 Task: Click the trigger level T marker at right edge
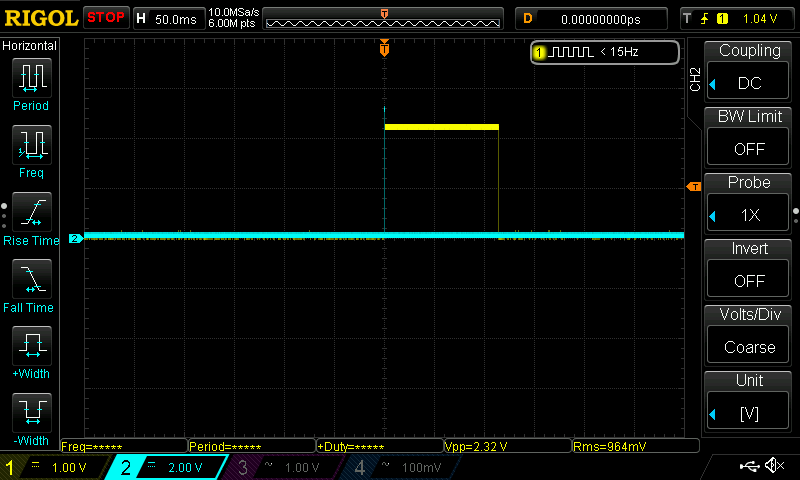tap(694, 187)
